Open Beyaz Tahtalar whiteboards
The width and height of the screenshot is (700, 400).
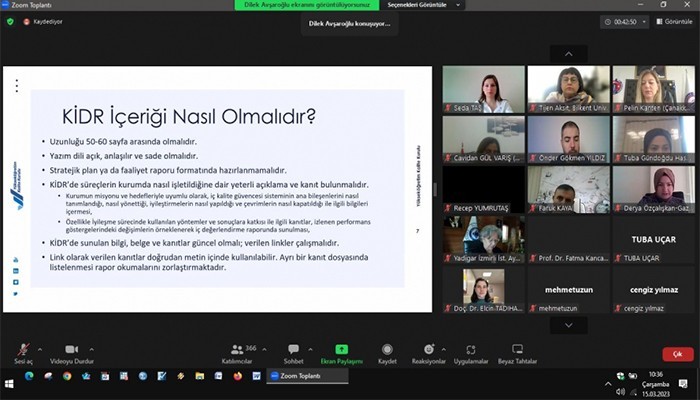[517, 352]
